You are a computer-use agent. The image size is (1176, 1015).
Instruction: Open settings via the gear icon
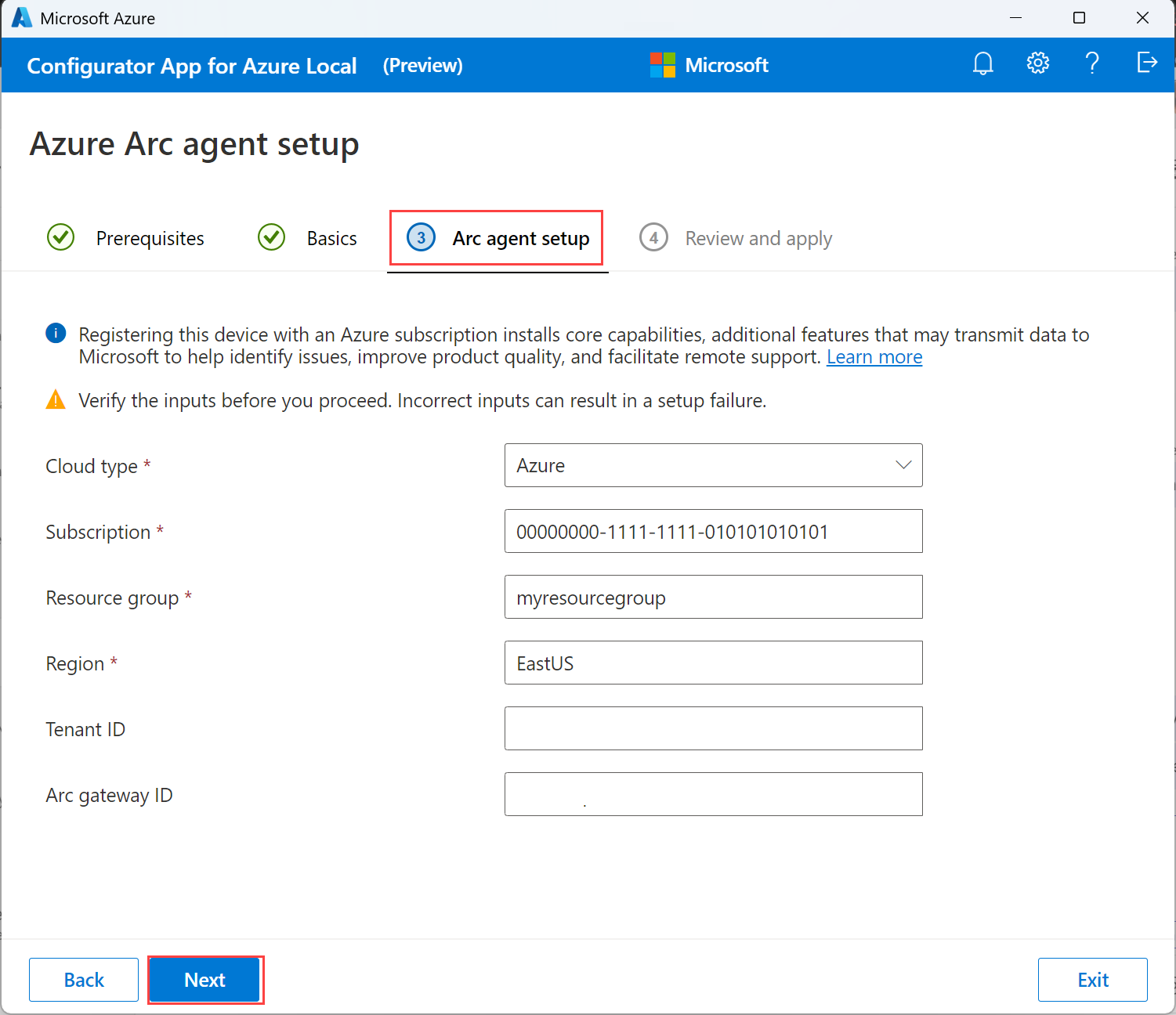coord(1037,63)
